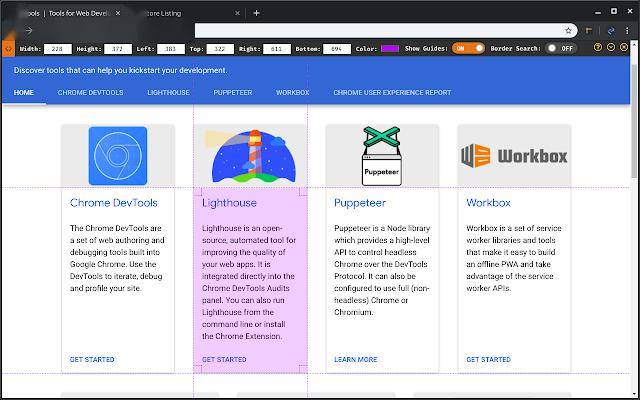Image resolution: width=640 pixels, height=400 pixels.
Task: Open the Lighthouse card heading
Action: click(229, 203)
